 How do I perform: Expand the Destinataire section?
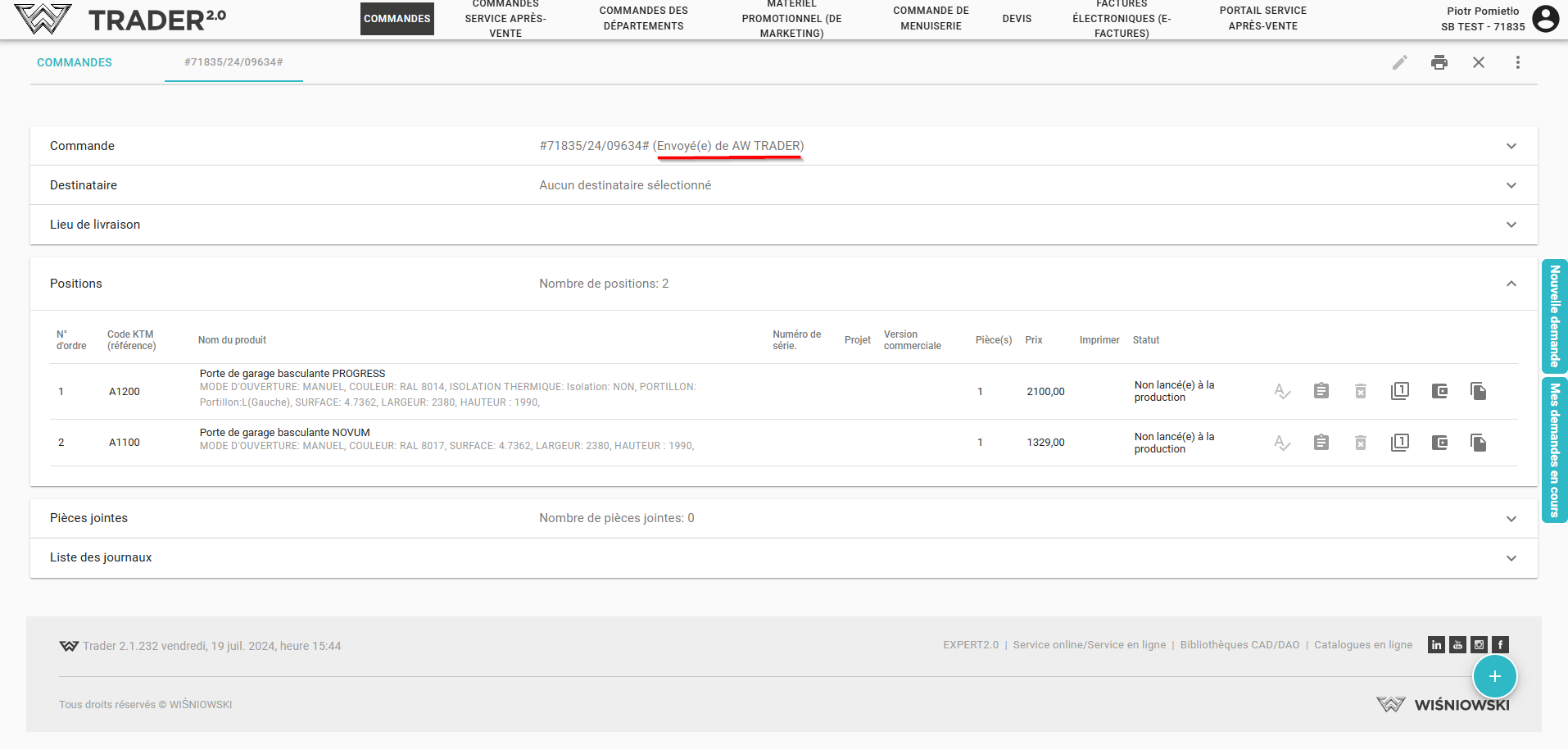click(x=1511, y=185)
